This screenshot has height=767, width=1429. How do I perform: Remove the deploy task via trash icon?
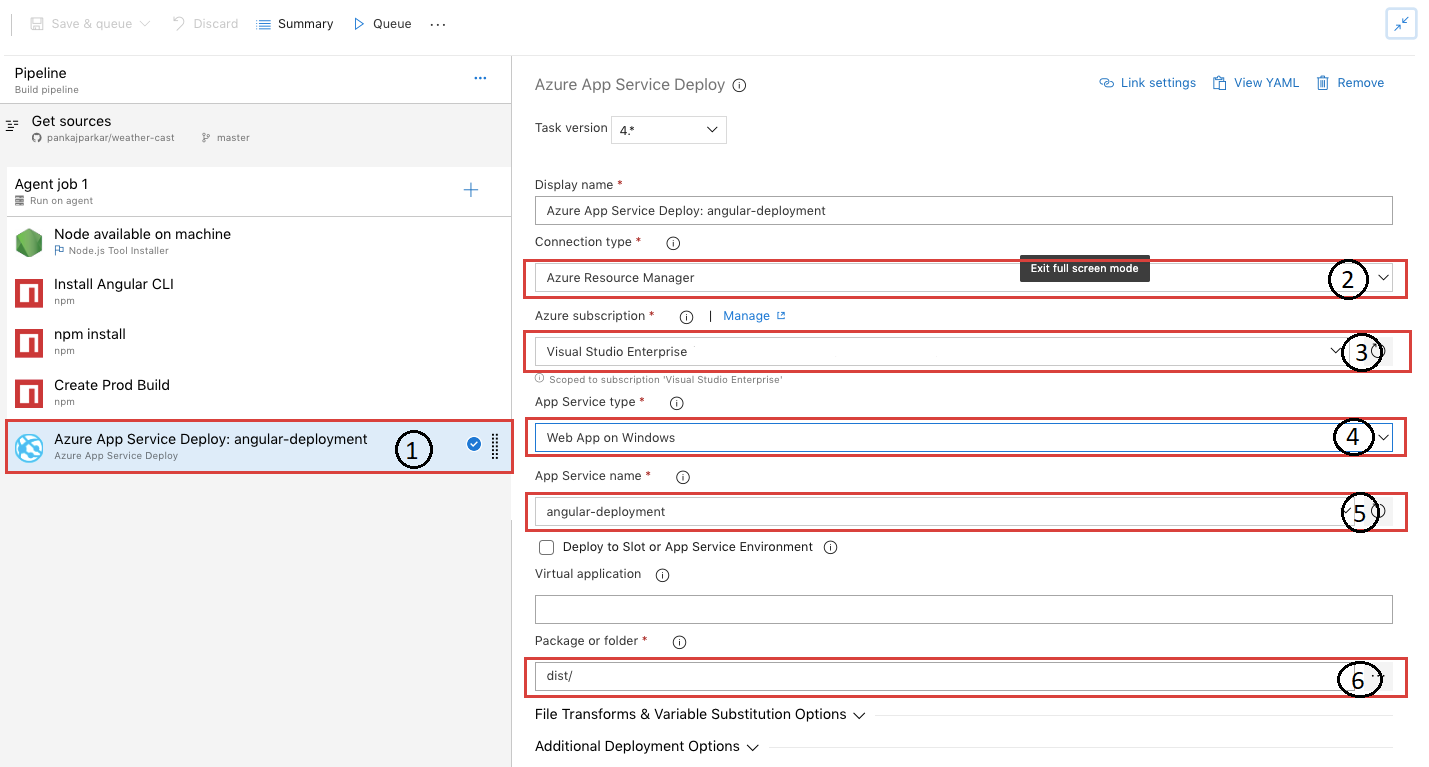point(1321,82)
